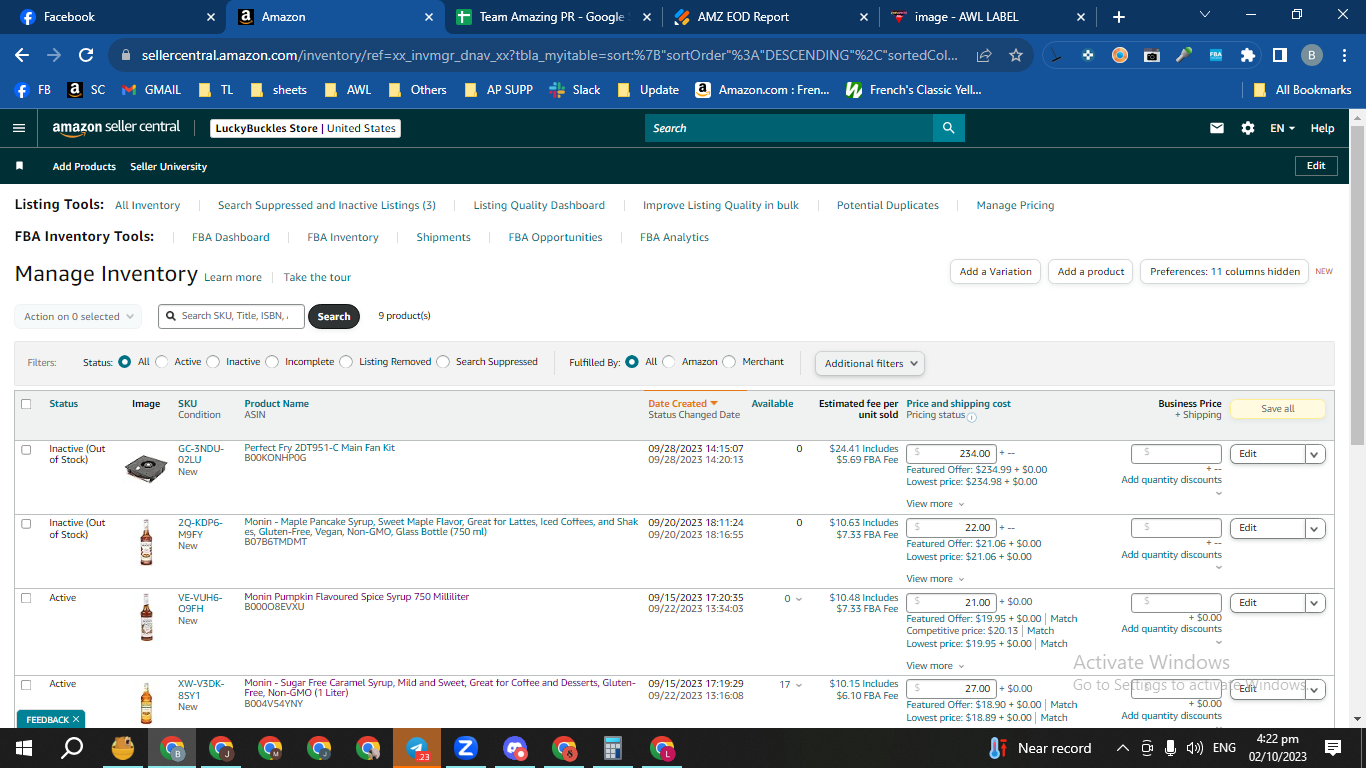Toggle the Chrome side panel icon
Image resolution: width=1366 pixels, height=768 pixels.
(1279, 56)
